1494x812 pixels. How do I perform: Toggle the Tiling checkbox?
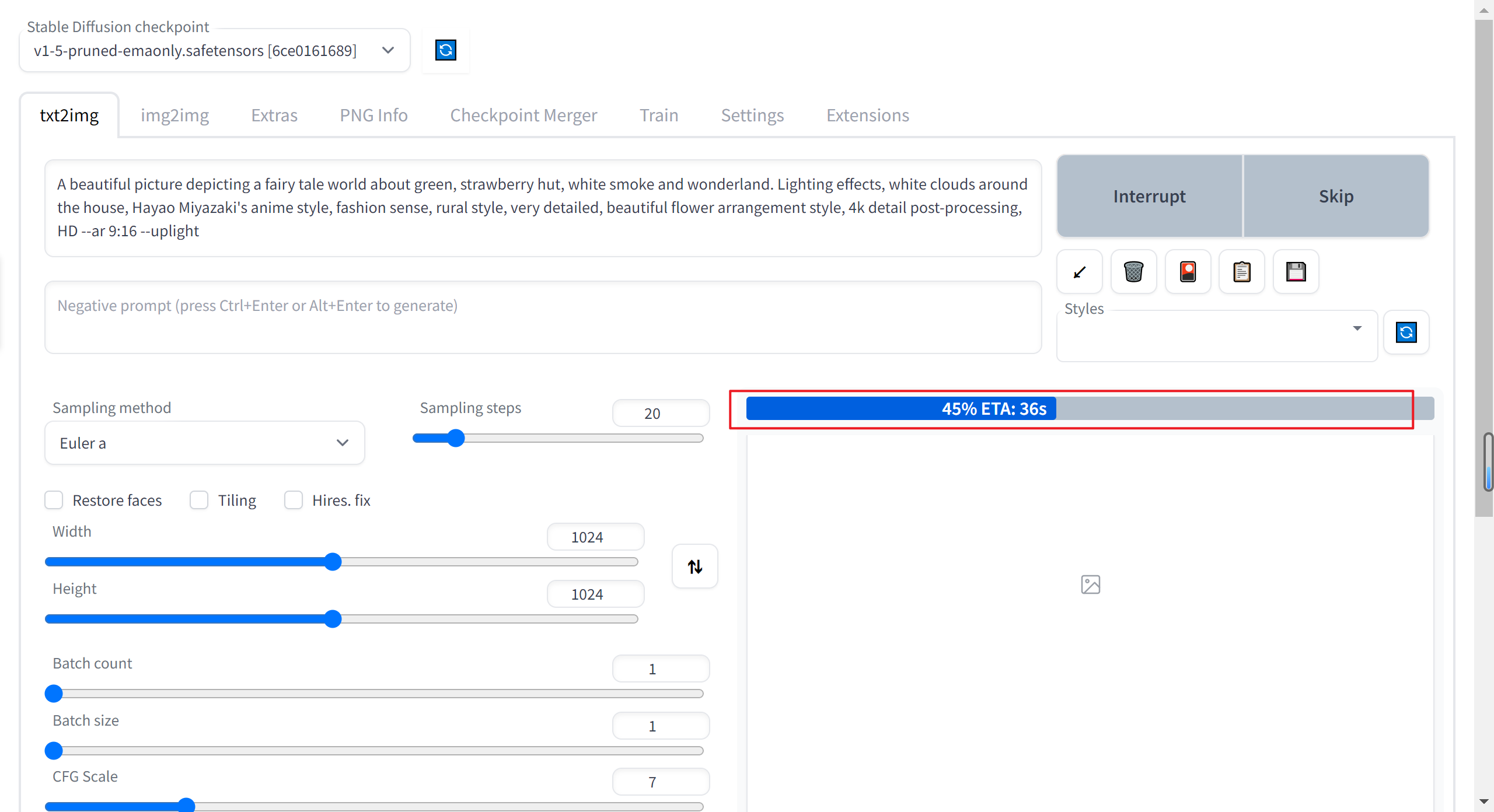(x=199, y=500)
